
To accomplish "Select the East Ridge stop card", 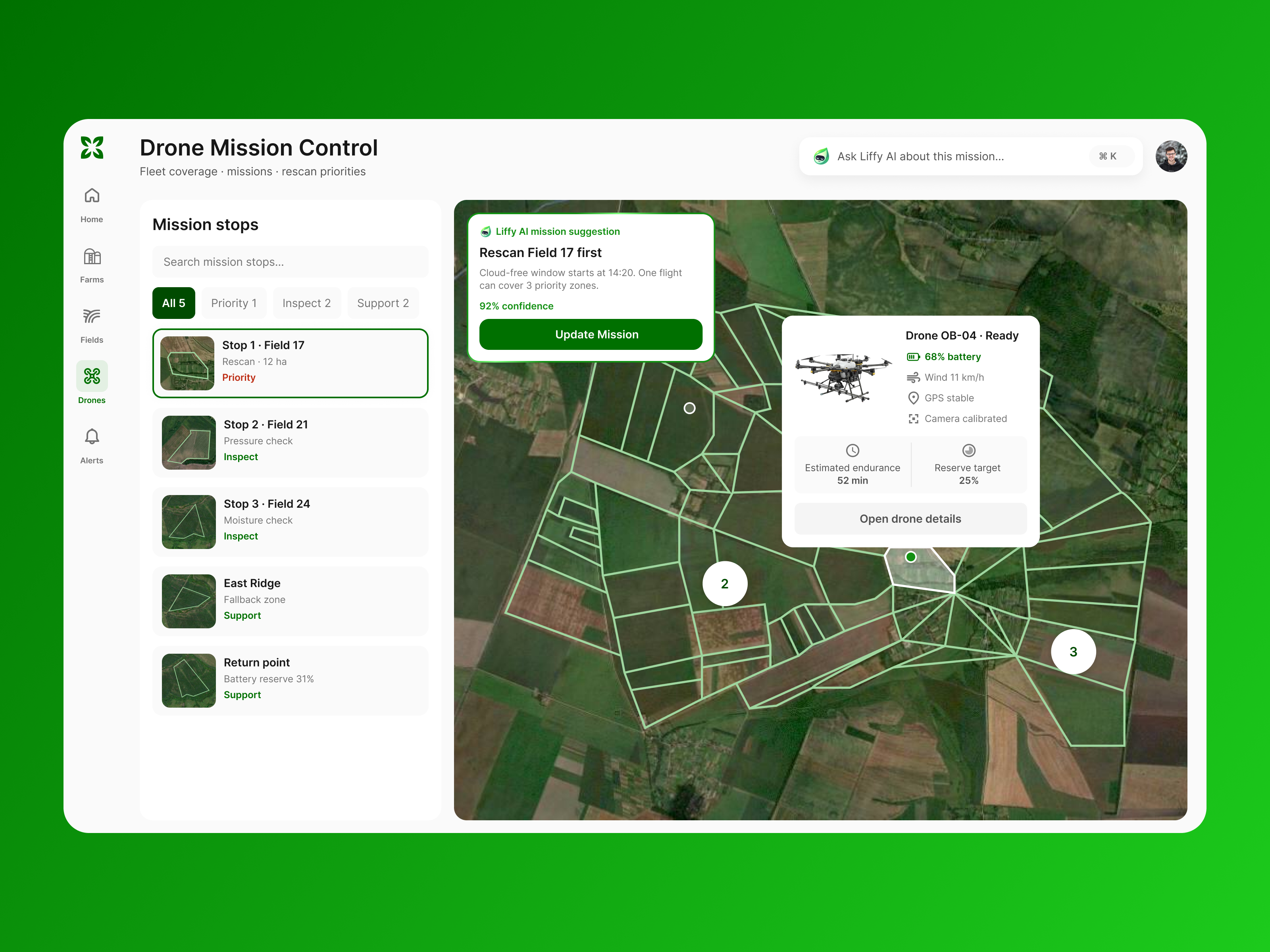I will pos(291,601).
